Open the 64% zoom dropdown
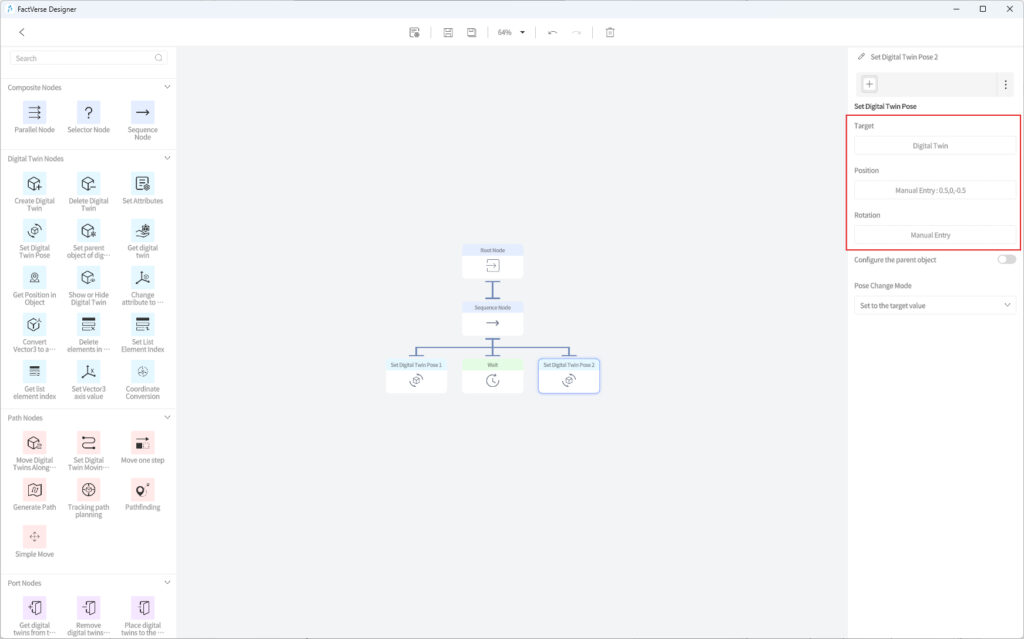Viewport: 1024px width, 639px height. 511,33
